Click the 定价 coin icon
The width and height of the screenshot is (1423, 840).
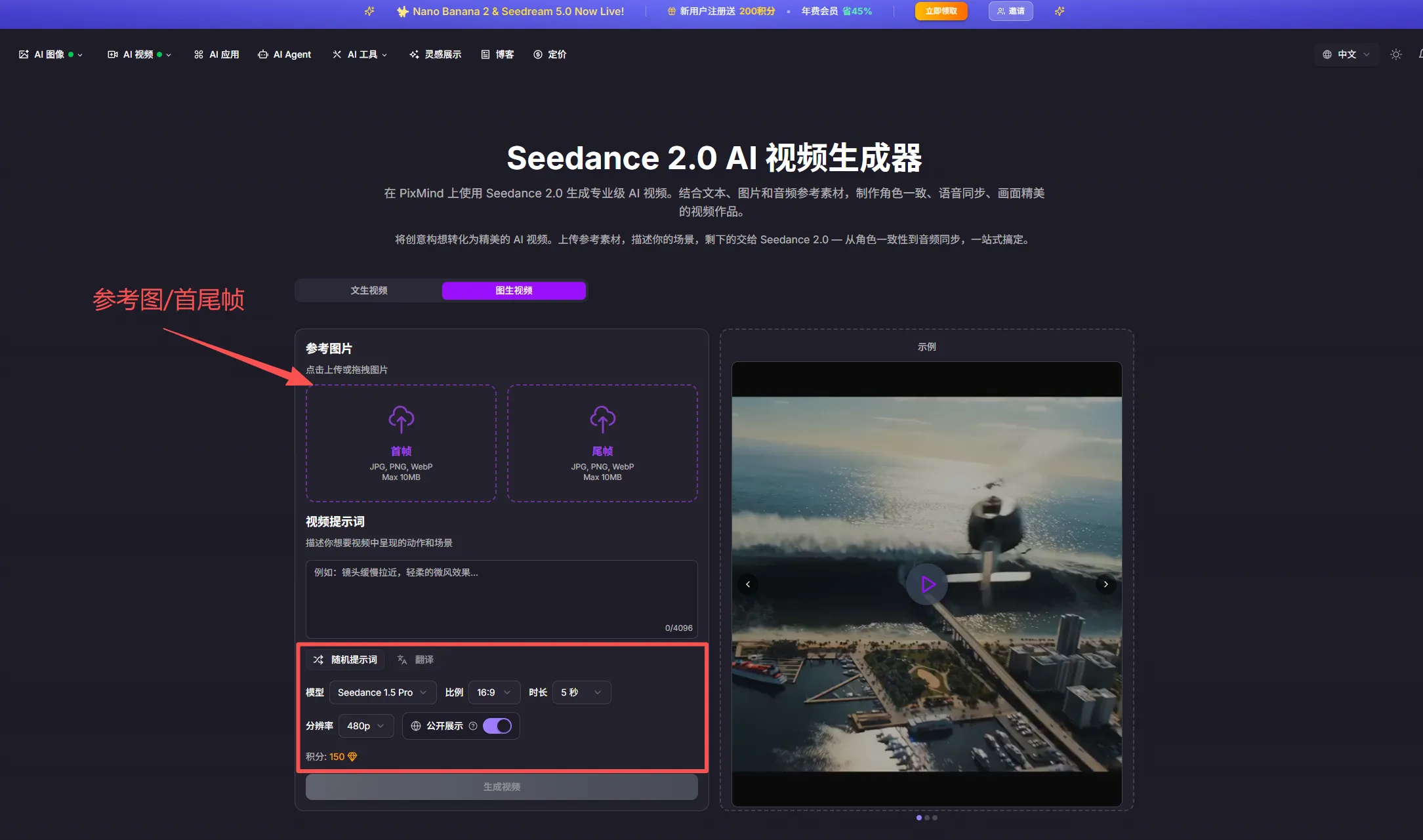click(x=538, y=54)
